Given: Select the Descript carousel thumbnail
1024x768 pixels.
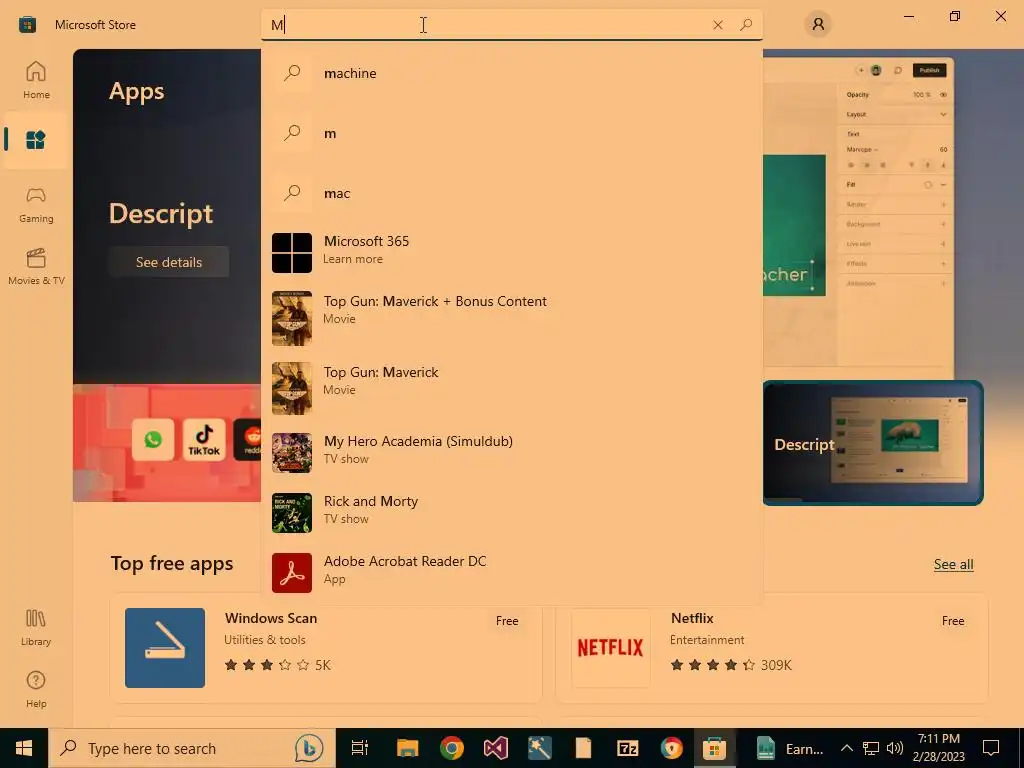Looking at the screenshot, I should tap(873, 443).
